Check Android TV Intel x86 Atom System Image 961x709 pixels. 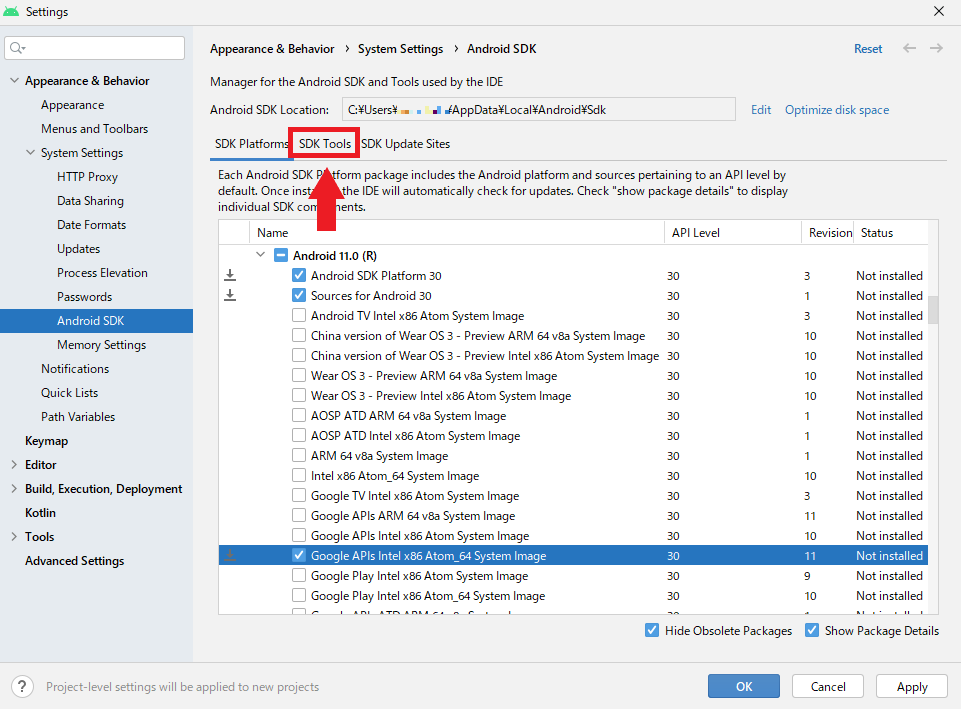click(x=299, y=316)
